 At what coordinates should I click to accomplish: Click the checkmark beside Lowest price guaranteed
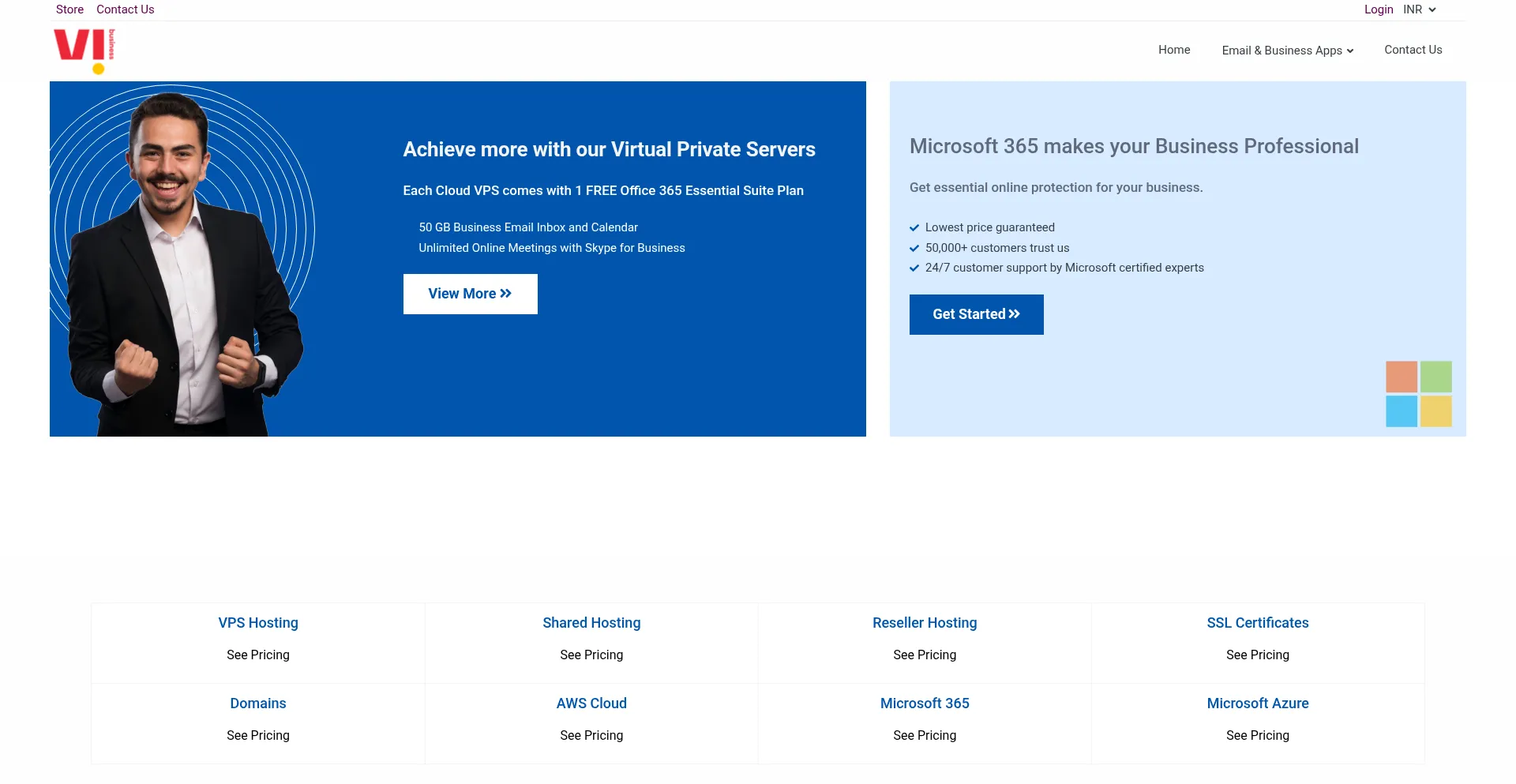(914, 227)
